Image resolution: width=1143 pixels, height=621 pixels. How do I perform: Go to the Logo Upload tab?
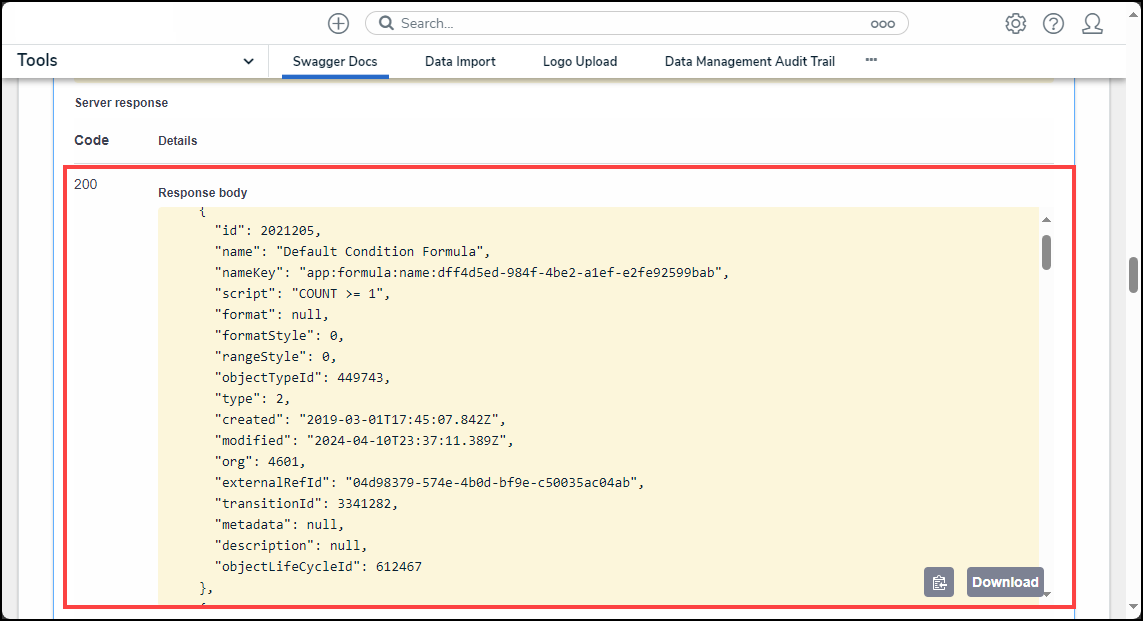[x=580, y=62]
